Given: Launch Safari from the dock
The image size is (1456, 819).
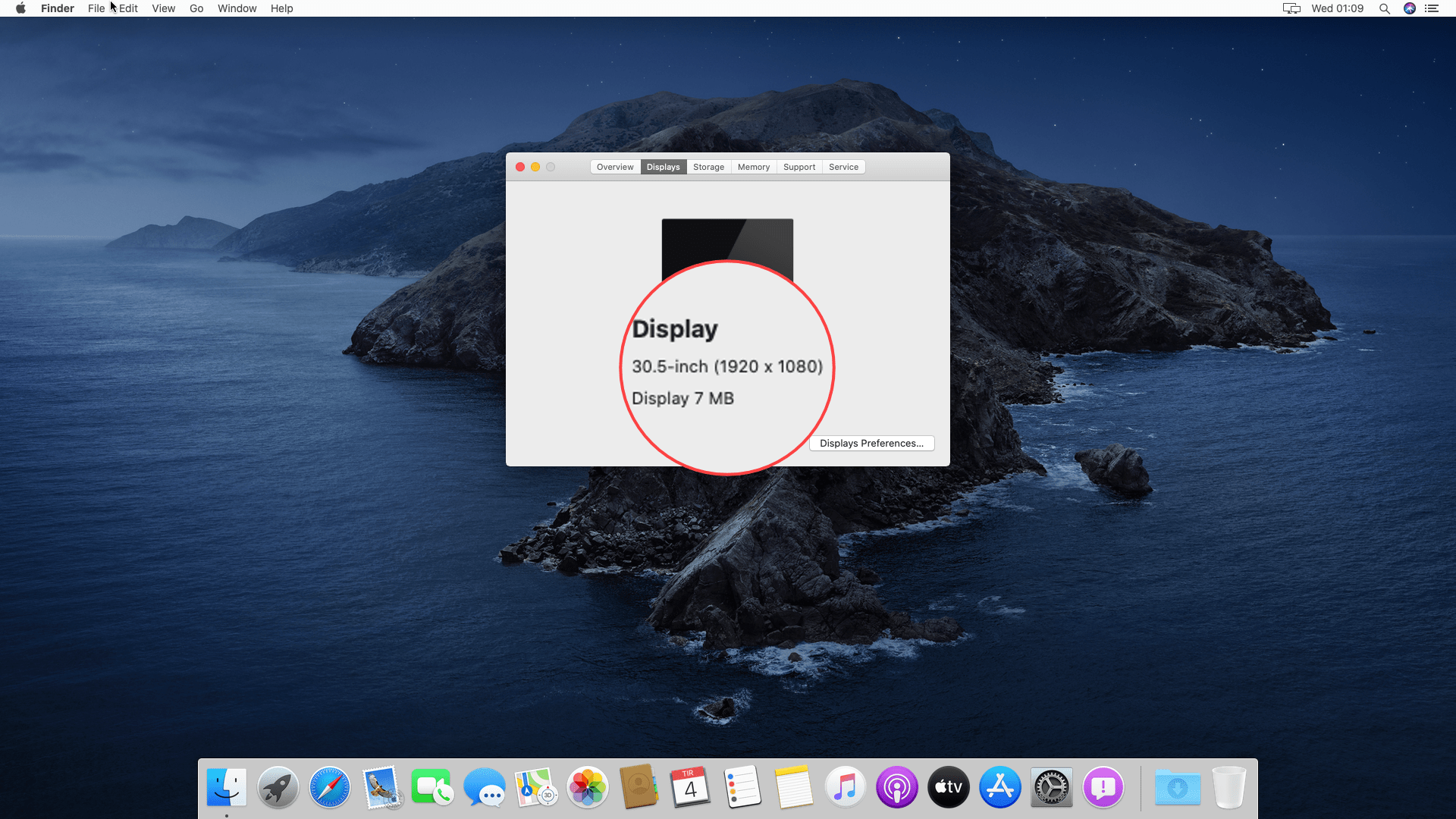Looking at the screenshot, I should 329,787.
